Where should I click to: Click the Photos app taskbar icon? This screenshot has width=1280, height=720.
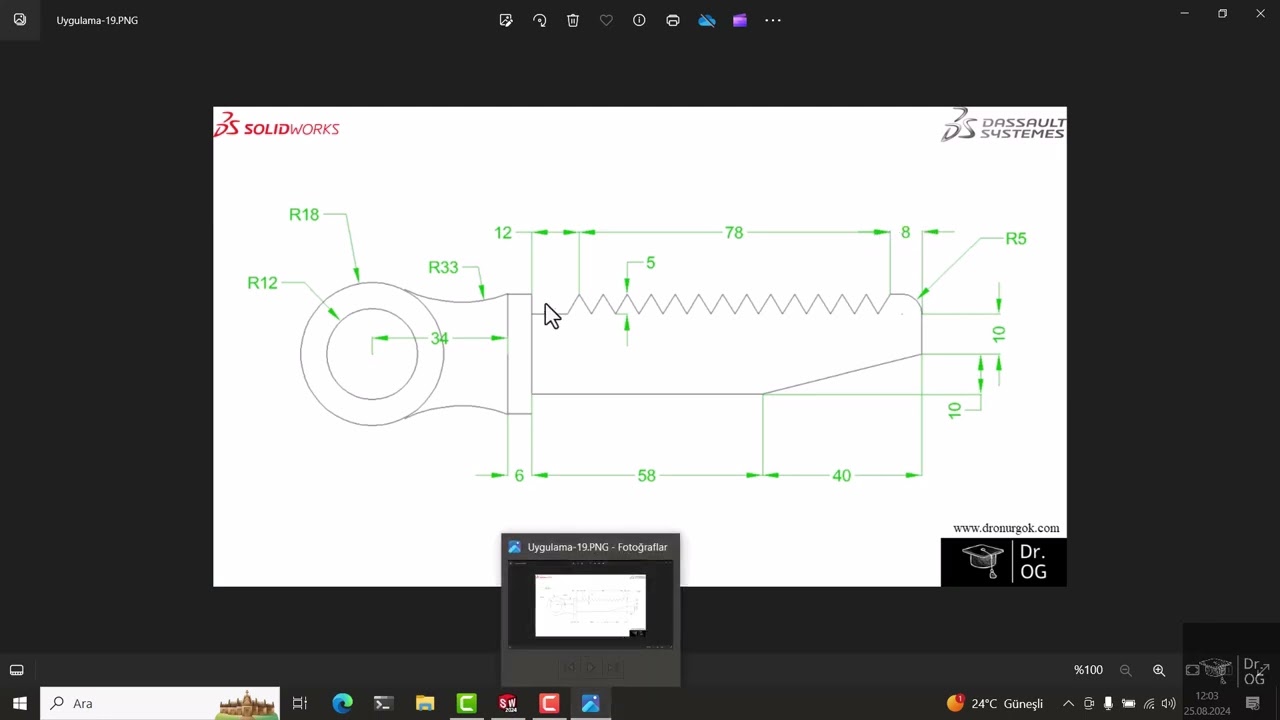tap(590, 704)
